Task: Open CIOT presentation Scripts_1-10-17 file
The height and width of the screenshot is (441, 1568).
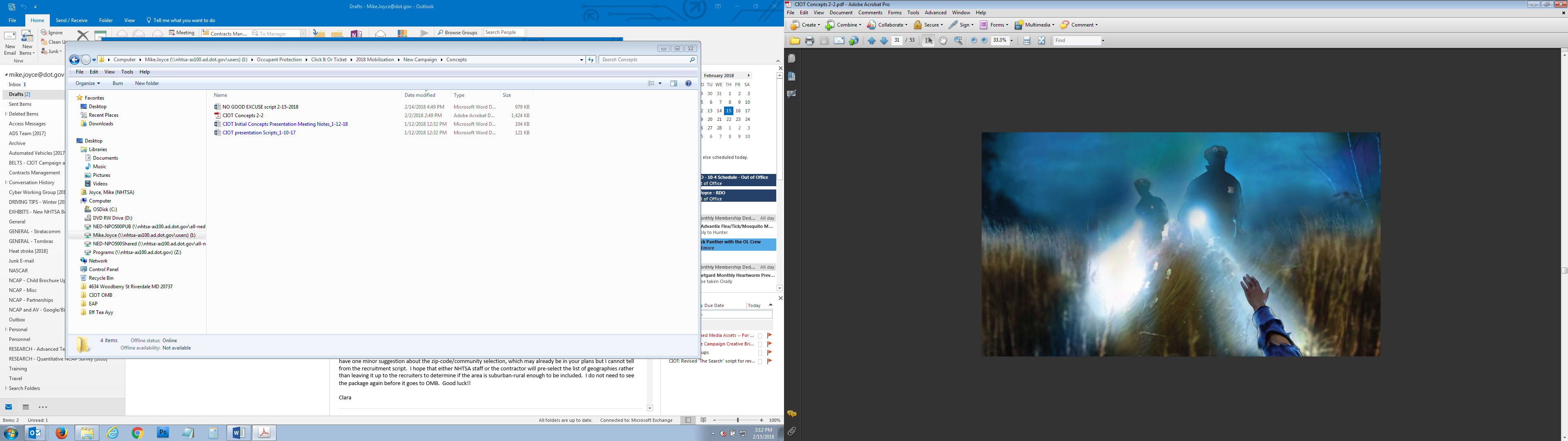Action: [259, 133]
